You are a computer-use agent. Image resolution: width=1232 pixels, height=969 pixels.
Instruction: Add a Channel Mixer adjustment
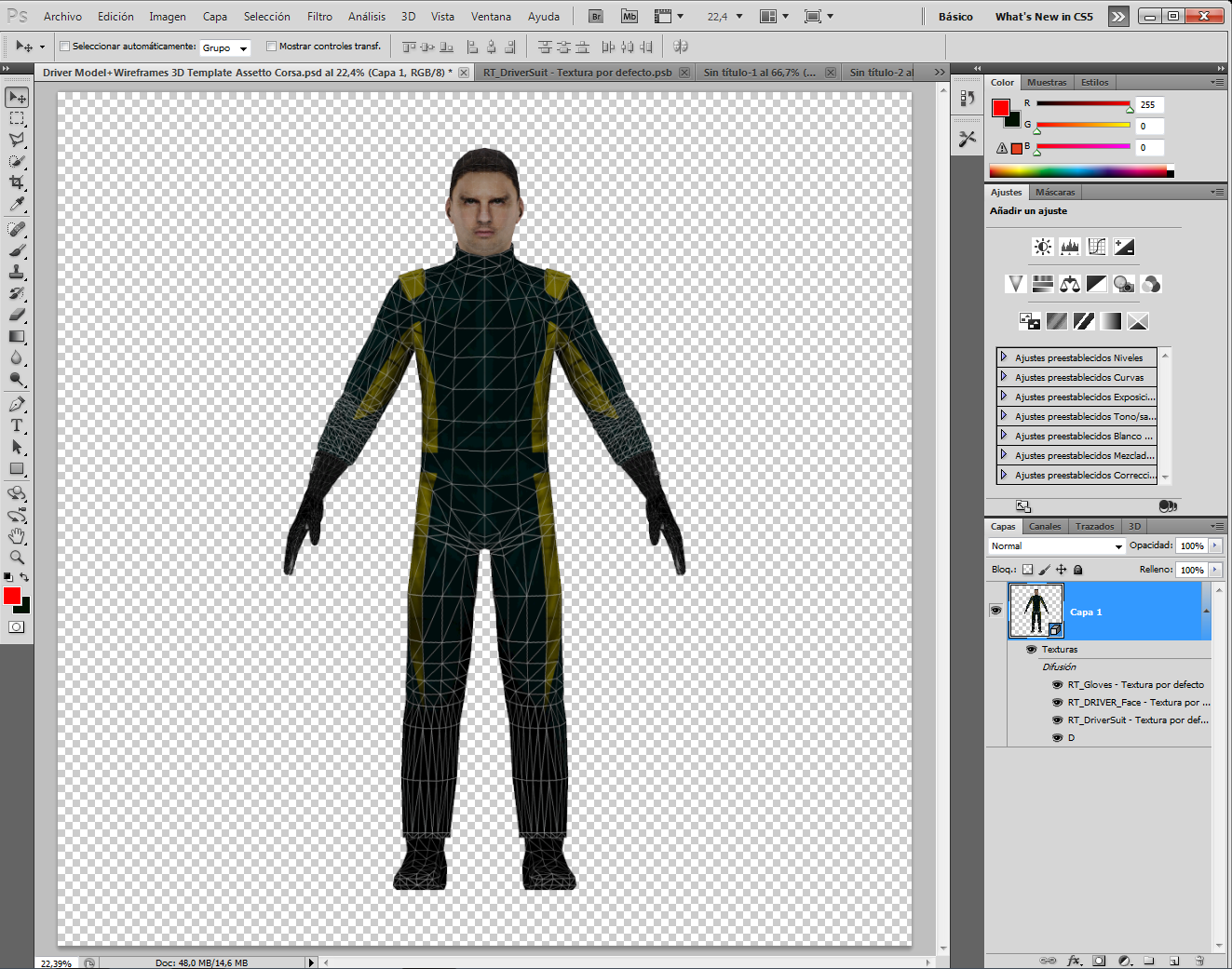coord(1151,284)
